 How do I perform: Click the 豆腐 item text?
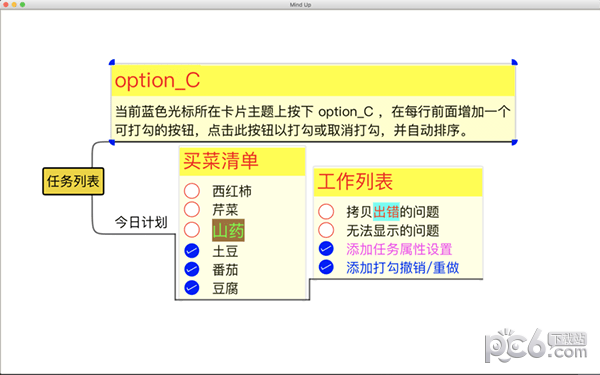coord(225,288)
